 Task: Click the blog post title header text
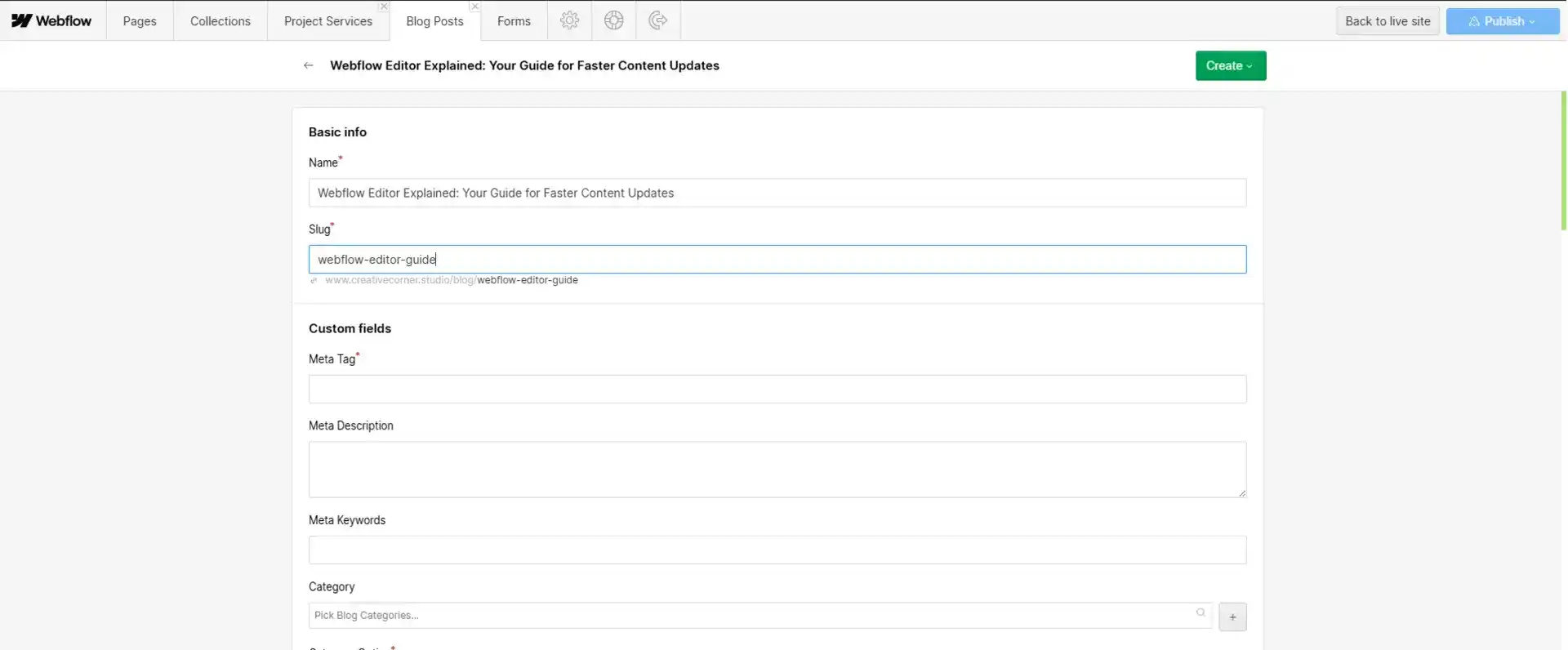(524, 65)
